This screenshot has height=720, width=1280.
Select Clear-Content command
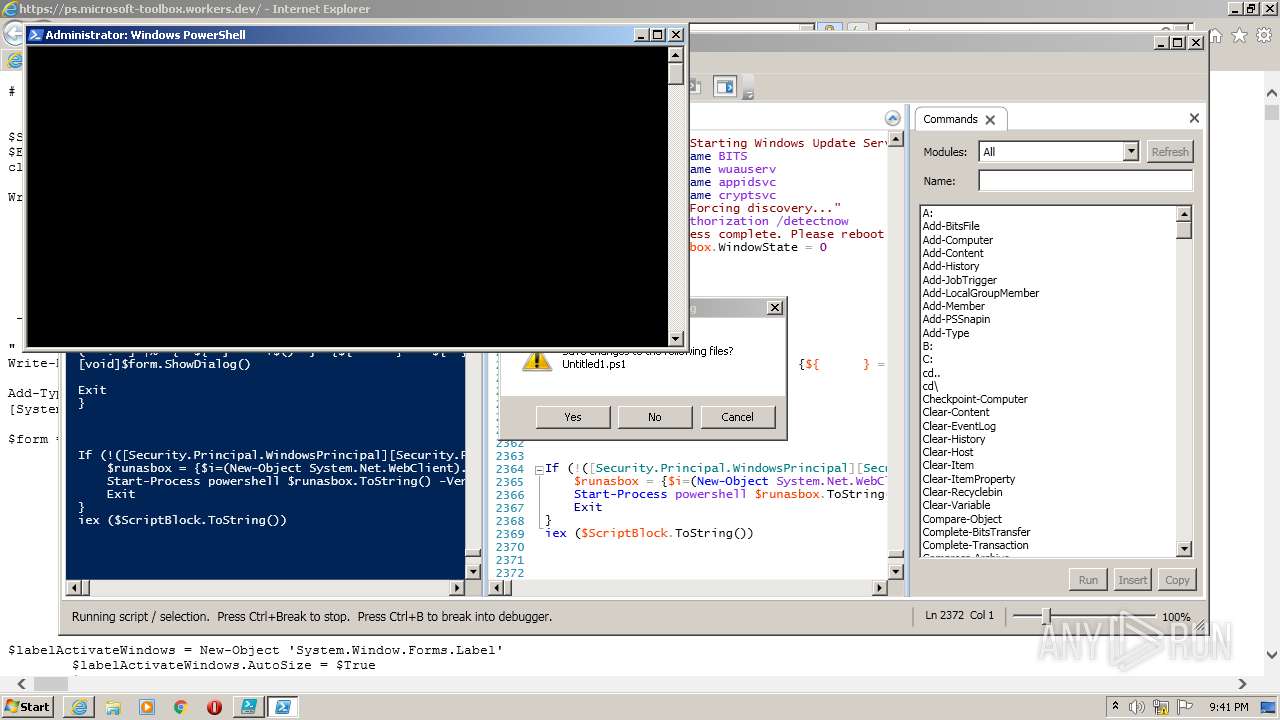tap(955, 412)
